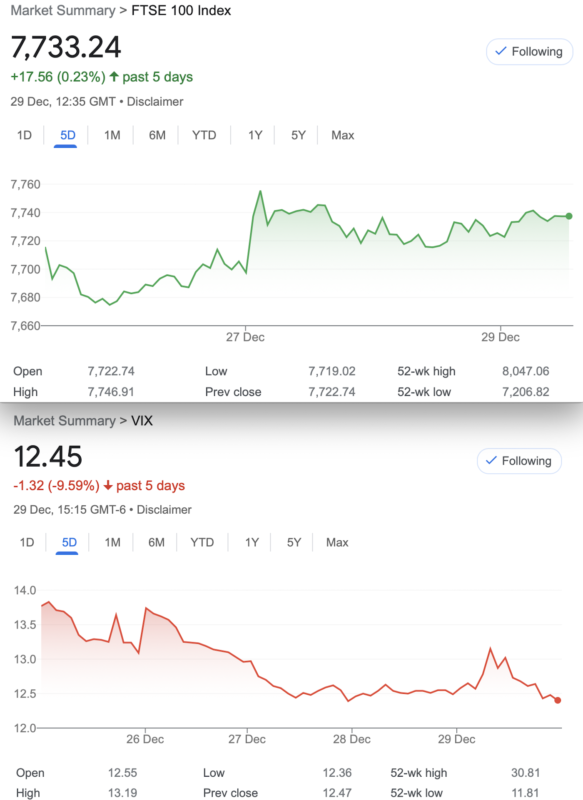
Task: Select the 6M tab on the VIX chart
Action: (x=157, y=542)
